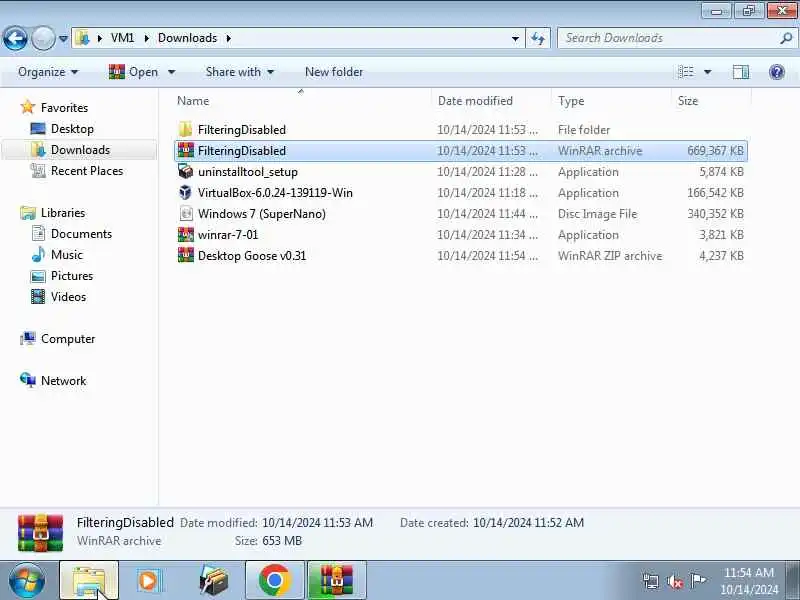The image size is (800, 600).
Task: Select the FilteringDisabled WinRAR archive icon
Action: 185,151
